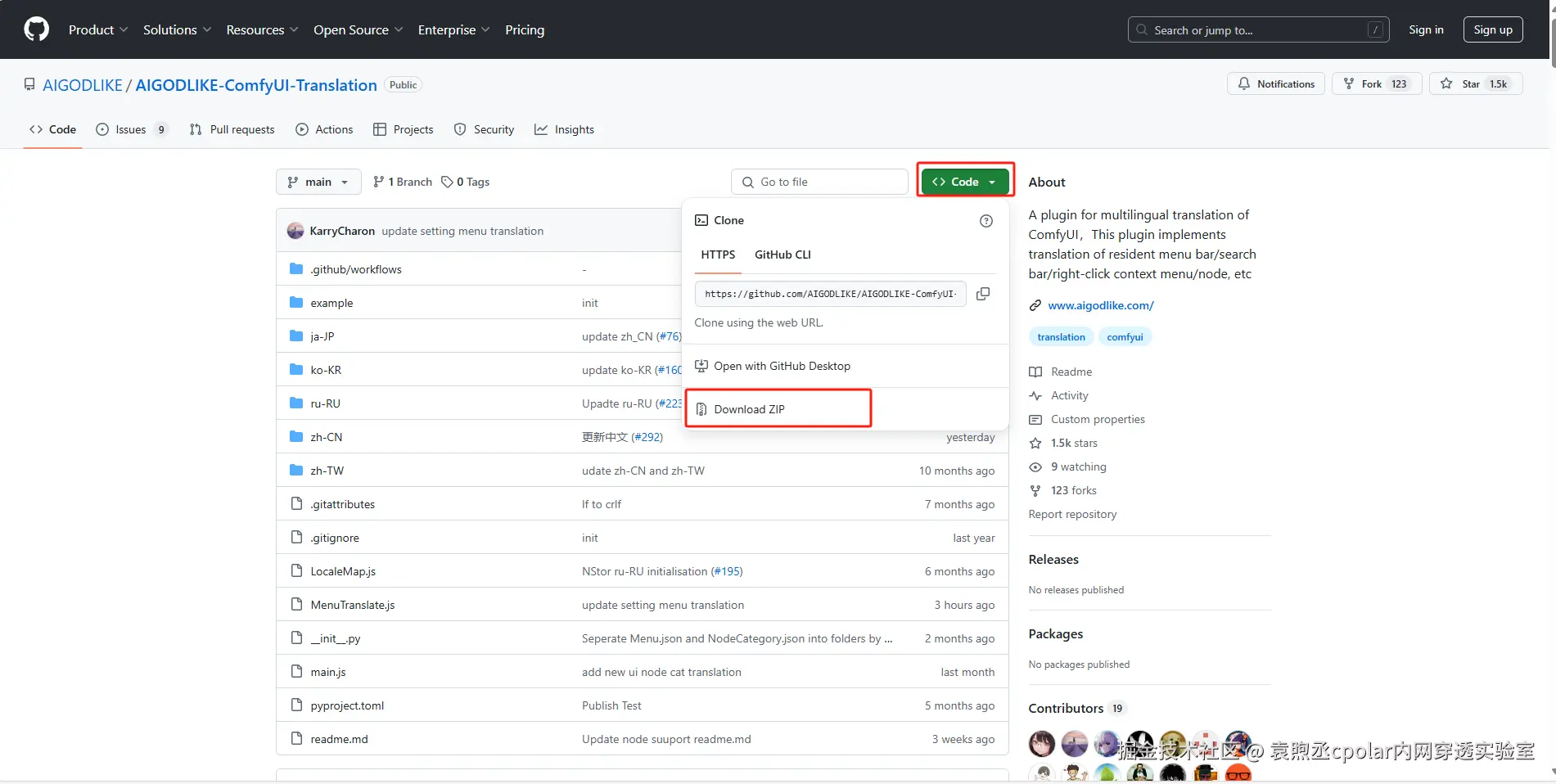Select the zh-TW folder icon
1556x784 pixels.
[x=296, y=471]
